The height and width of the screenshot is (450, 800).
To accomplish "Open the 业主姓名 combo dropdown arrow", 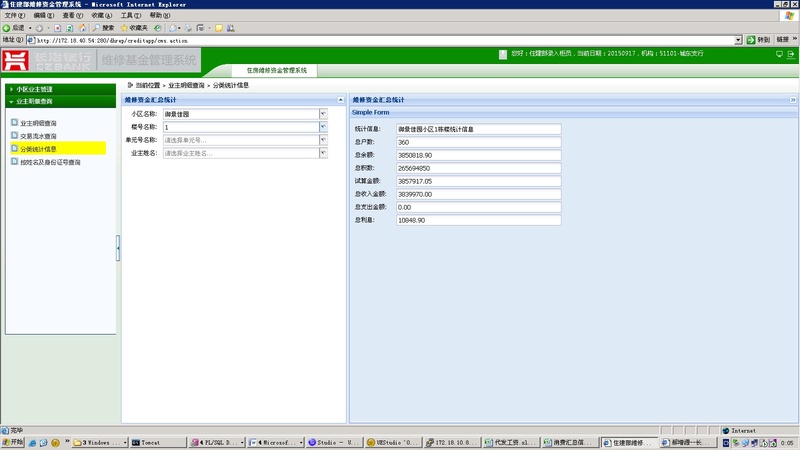I will coord(323,153).
